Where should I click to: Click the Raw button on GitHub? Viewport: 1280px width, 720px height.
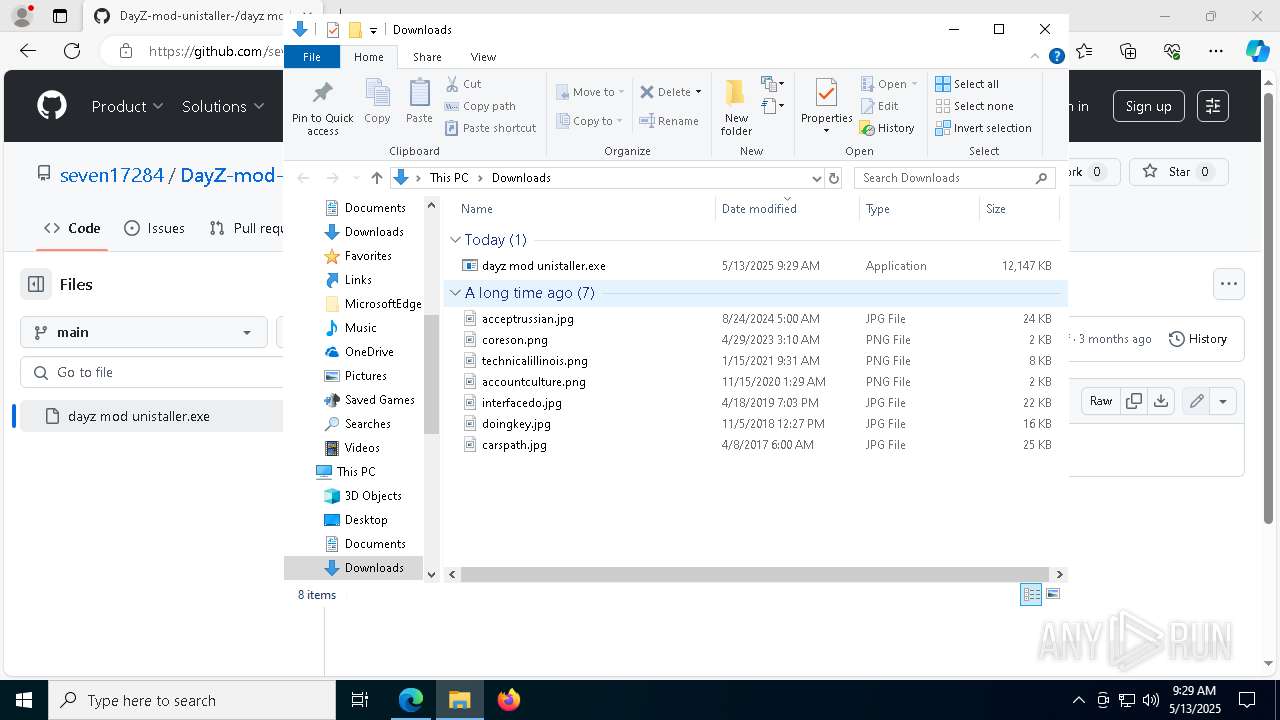[x=1101, y=401]
